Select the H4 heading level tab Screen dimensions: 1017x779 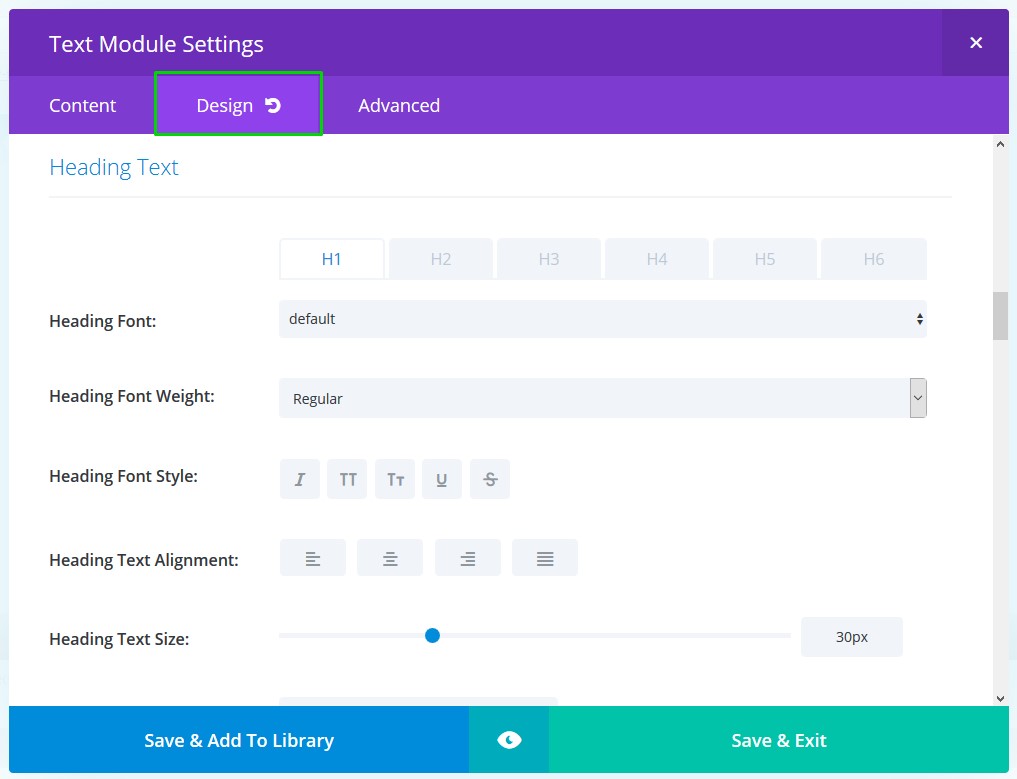pos(657,259)
